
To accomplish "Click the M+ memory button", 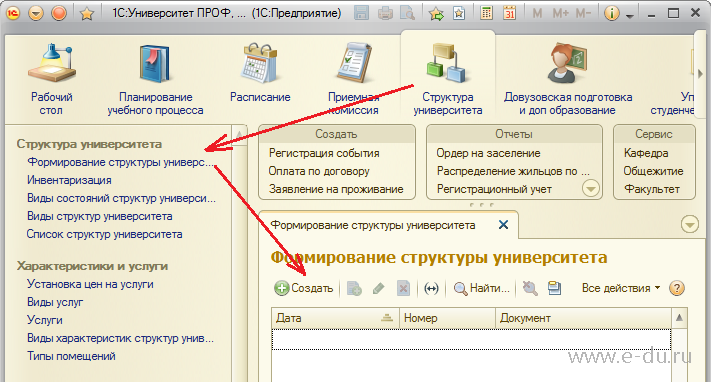I will pyautogui.click(x=560, y=14).
